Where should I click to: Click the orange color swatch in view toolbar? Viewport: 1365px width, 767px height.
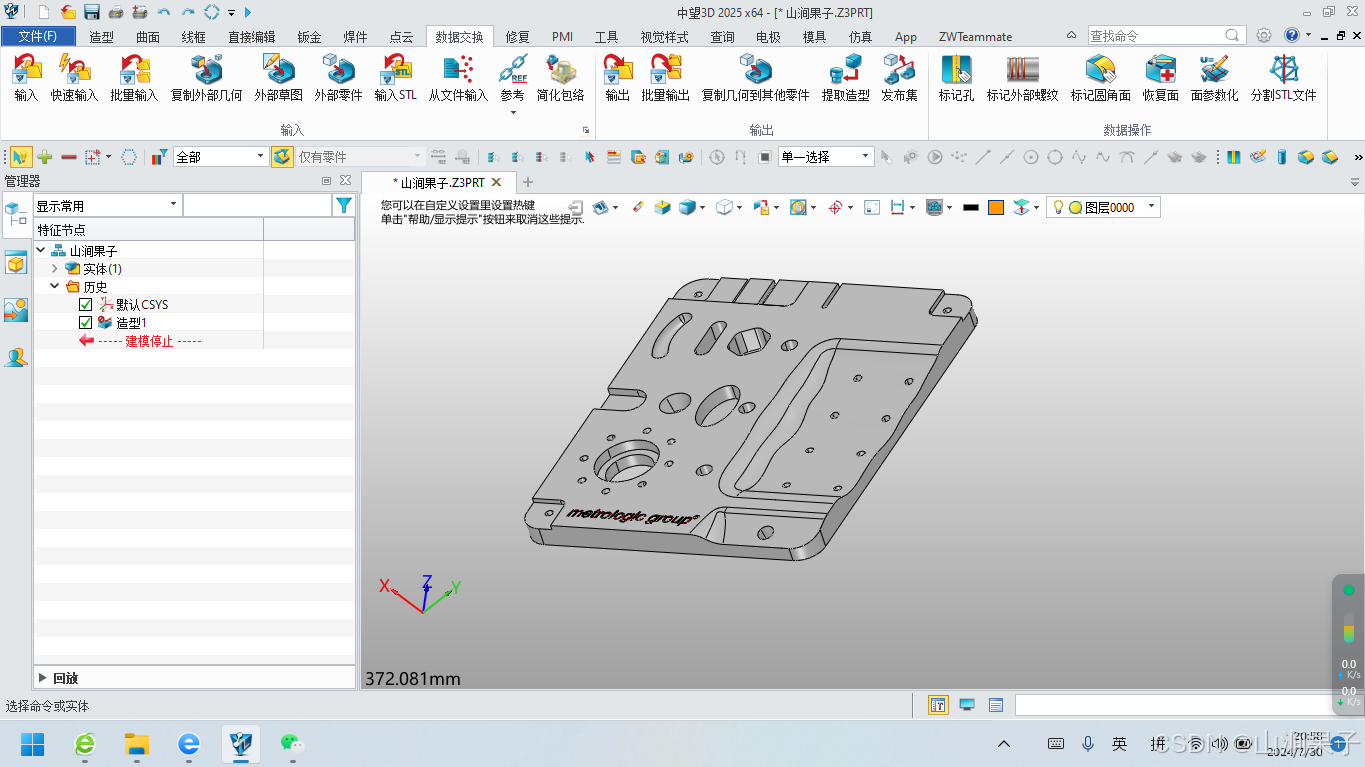tap(996, 207)
